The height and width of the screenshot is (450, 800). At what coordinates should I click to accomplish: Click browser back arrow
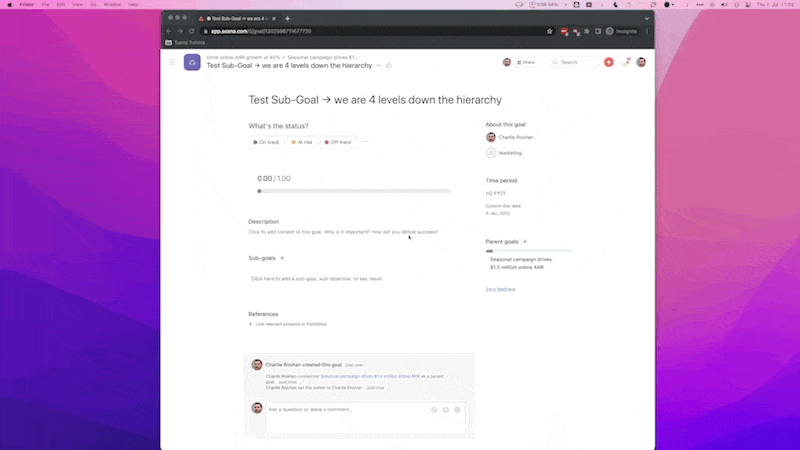click(x=169, y=31)
